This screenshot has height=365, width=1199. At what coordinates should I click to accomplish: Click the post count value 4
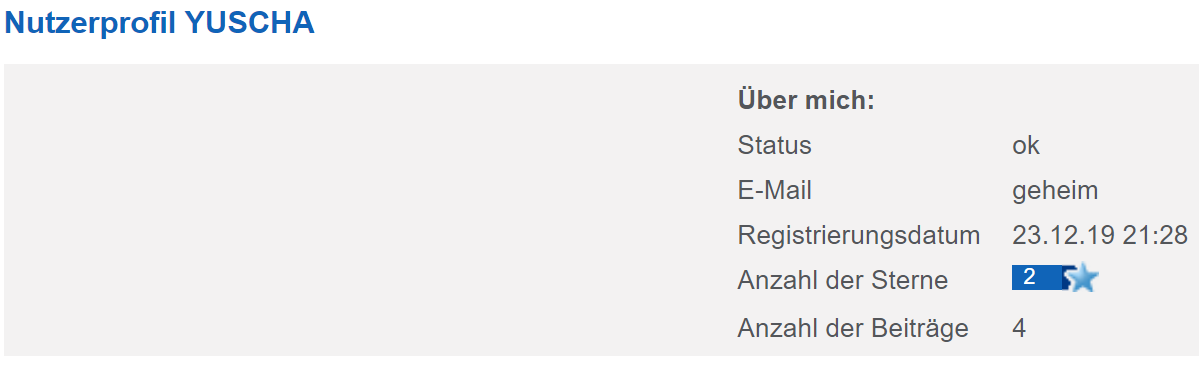(1019, 328)
